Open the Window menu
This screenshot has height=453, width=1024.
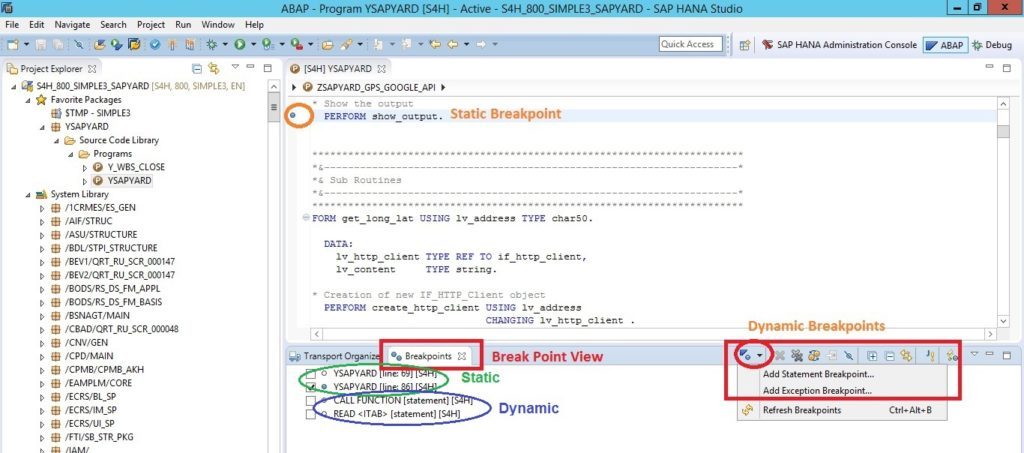point(218,24)
